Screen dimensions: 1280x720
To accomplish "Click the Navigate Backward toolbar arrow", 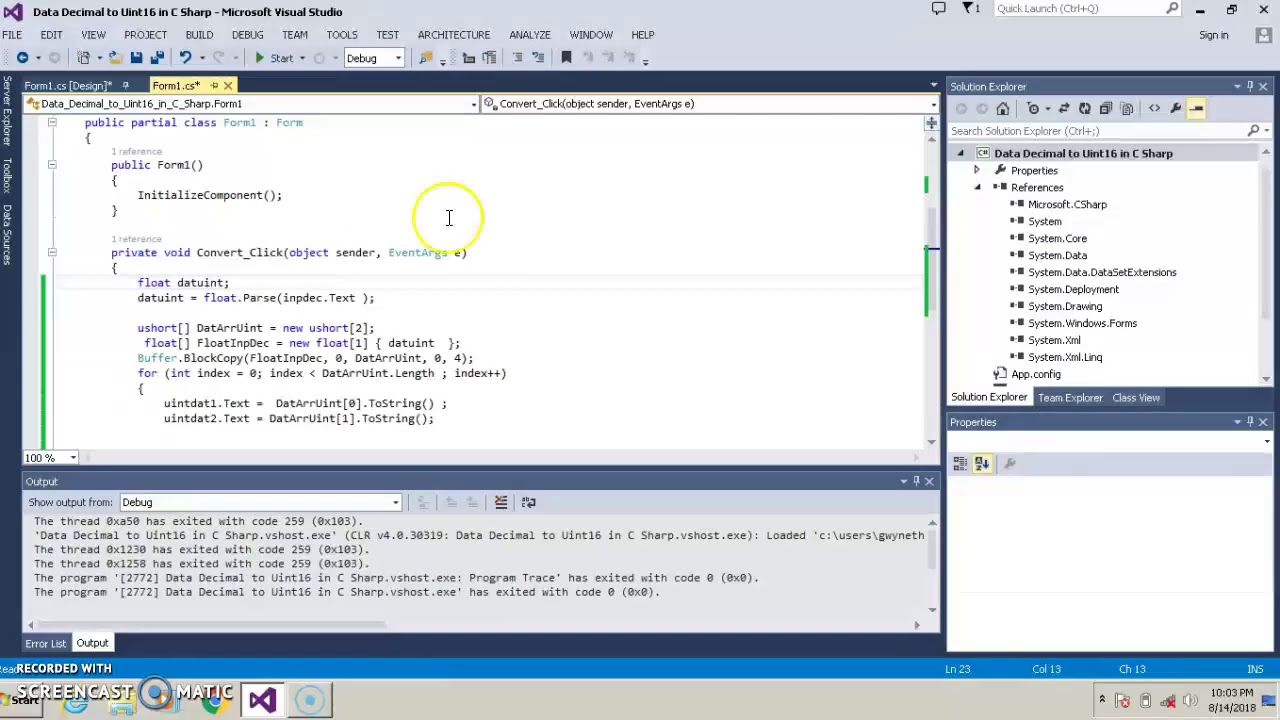I will (22, 58).
